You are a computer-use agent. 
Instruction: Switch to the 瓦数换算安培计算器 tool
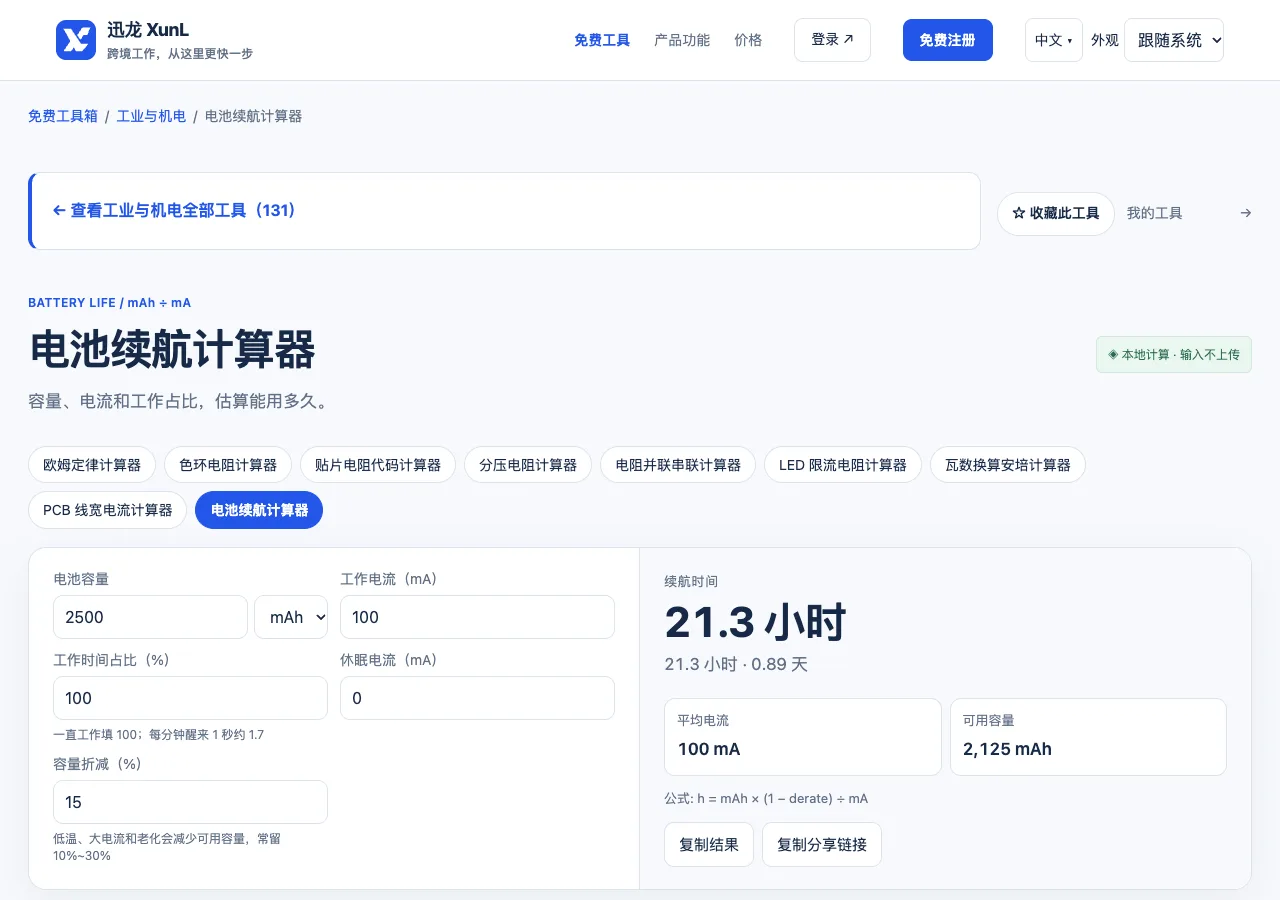tap(1008, 465)
